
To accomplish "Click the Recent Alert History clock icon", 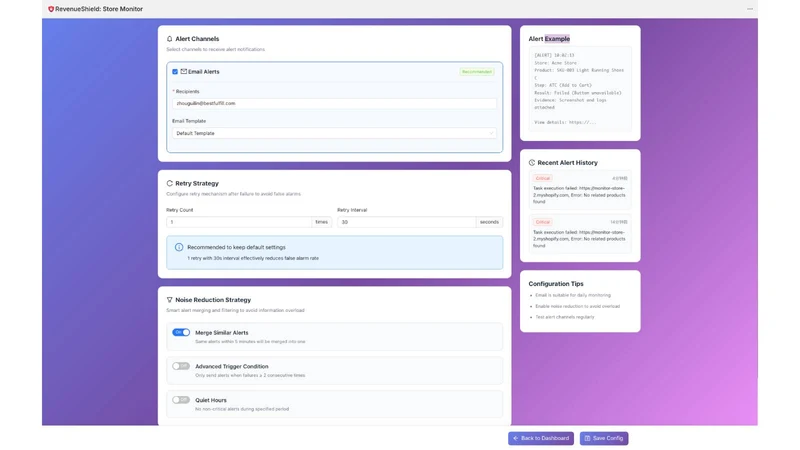I will coord(532,163).
